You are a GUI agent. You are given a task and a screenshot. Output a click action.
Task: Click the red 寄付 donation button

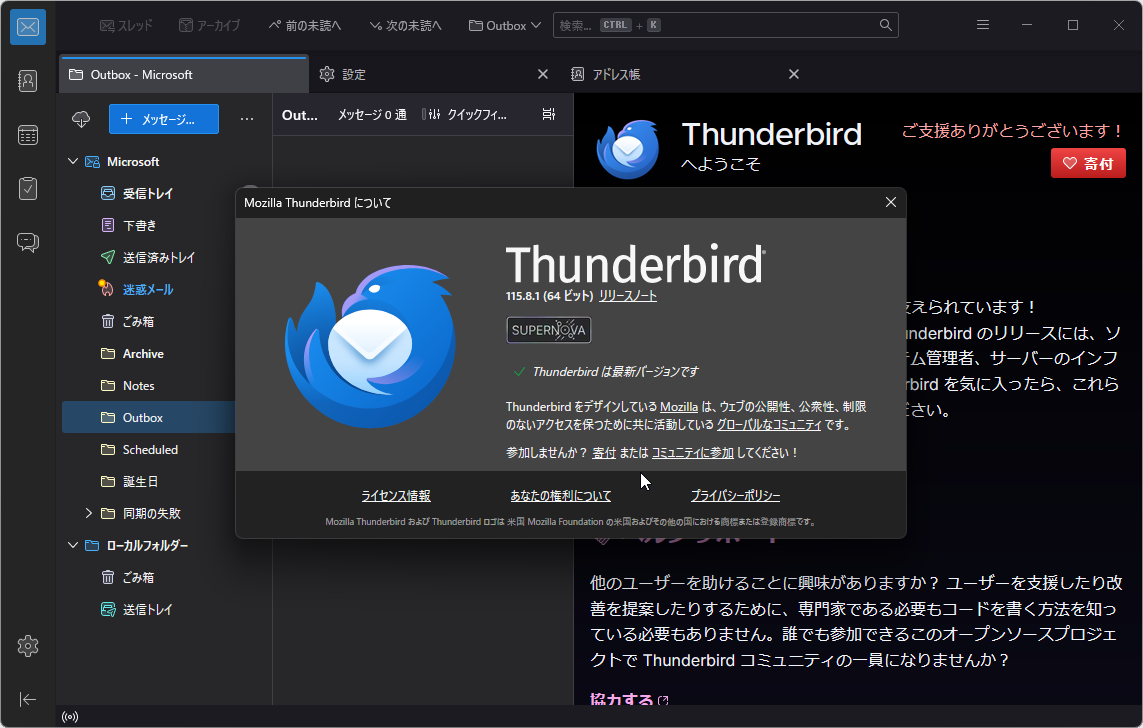(x=1088, y=163)
